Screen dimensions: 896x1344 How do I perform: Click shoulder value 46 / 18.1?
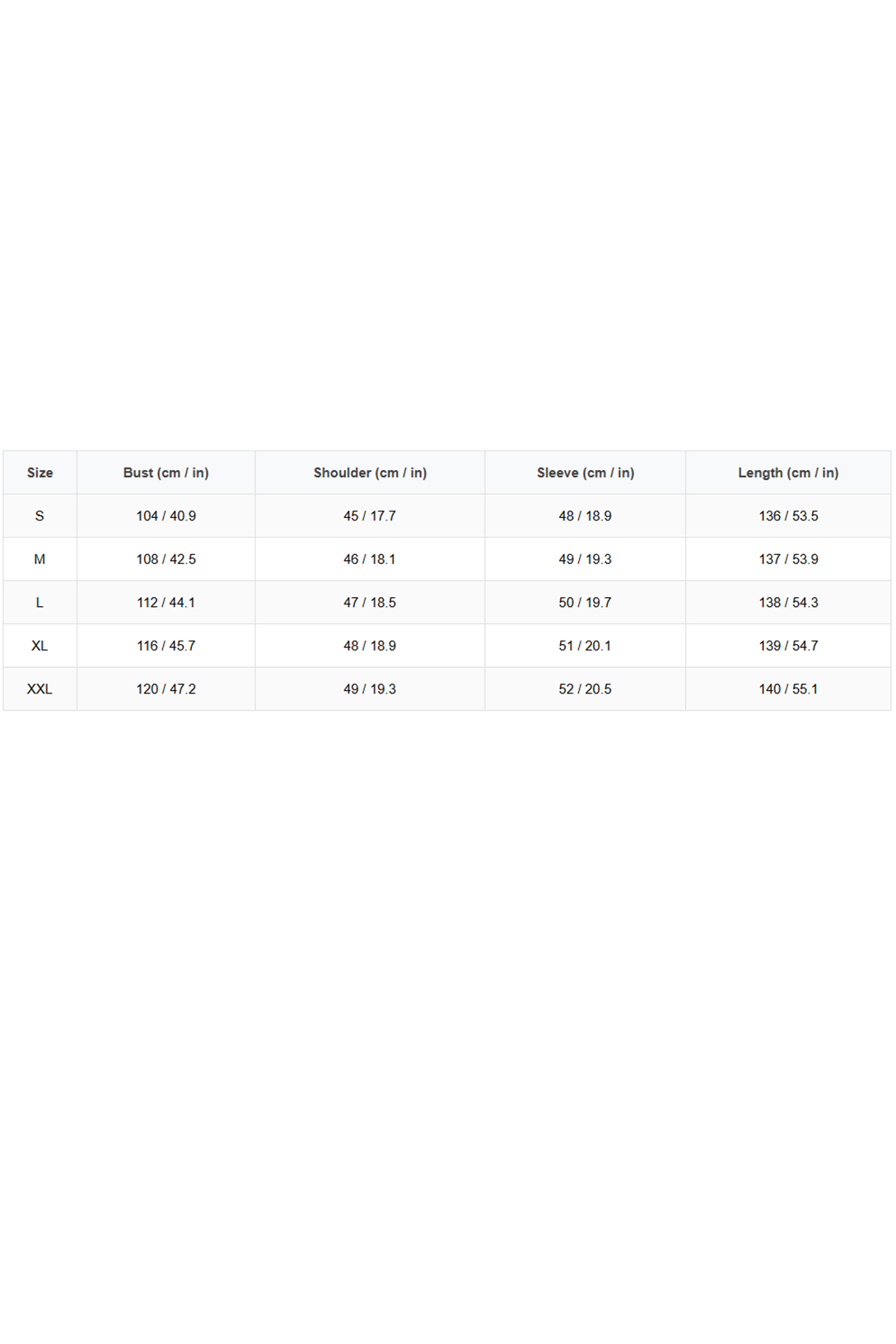coord(370,559)
